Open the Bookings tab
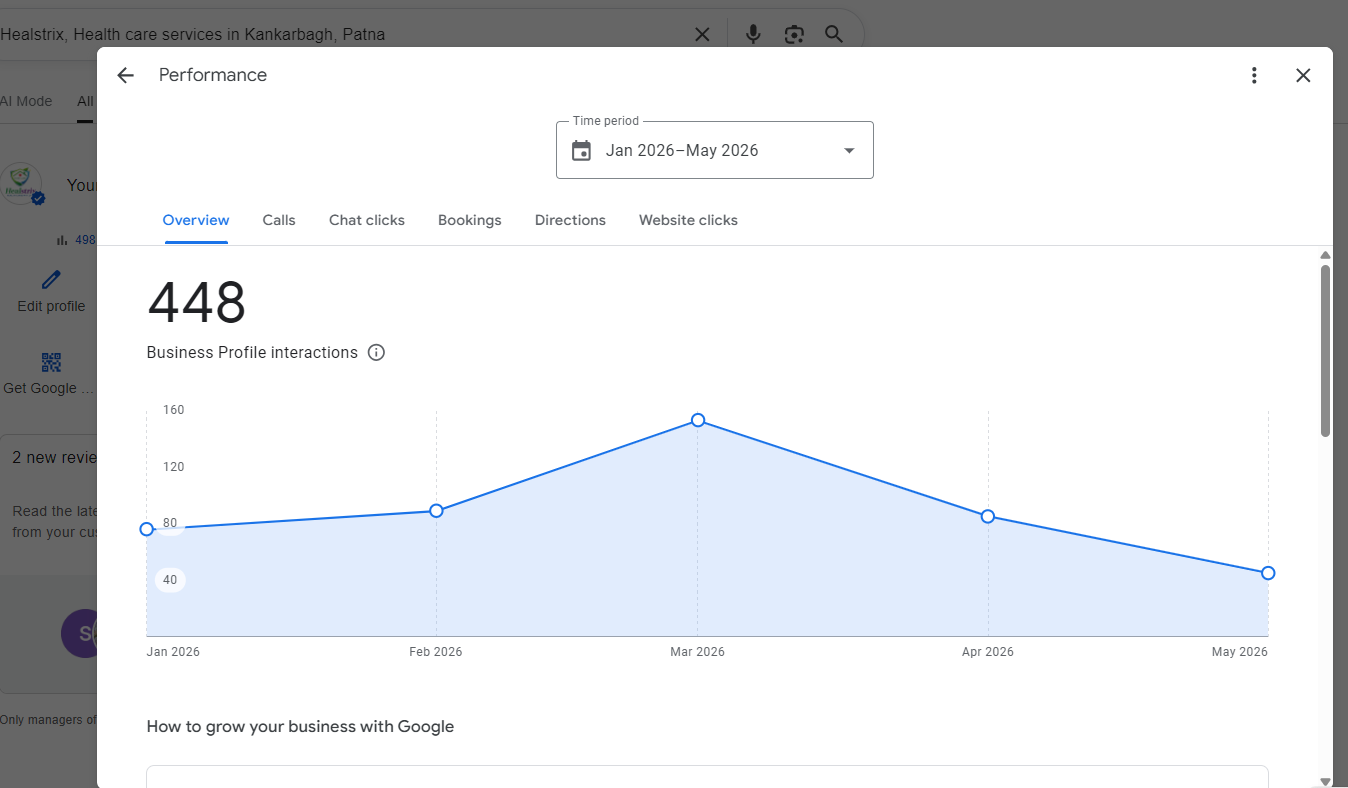 click(x=470, y=220)
